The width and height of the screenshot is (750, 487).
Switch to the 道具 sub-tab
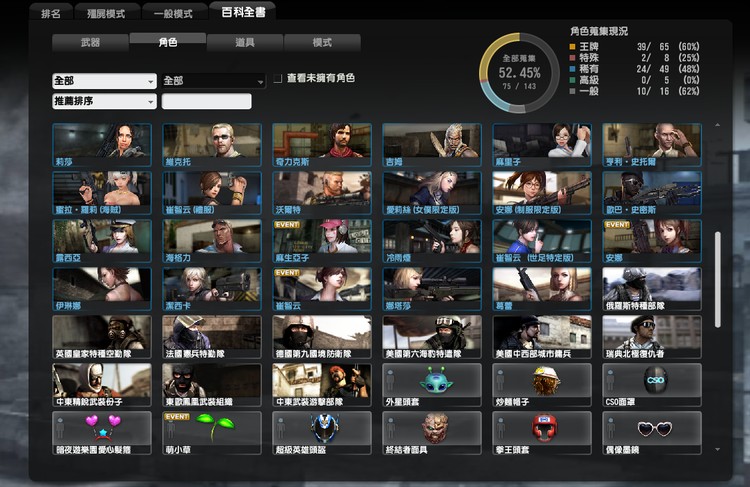(245, 43)
